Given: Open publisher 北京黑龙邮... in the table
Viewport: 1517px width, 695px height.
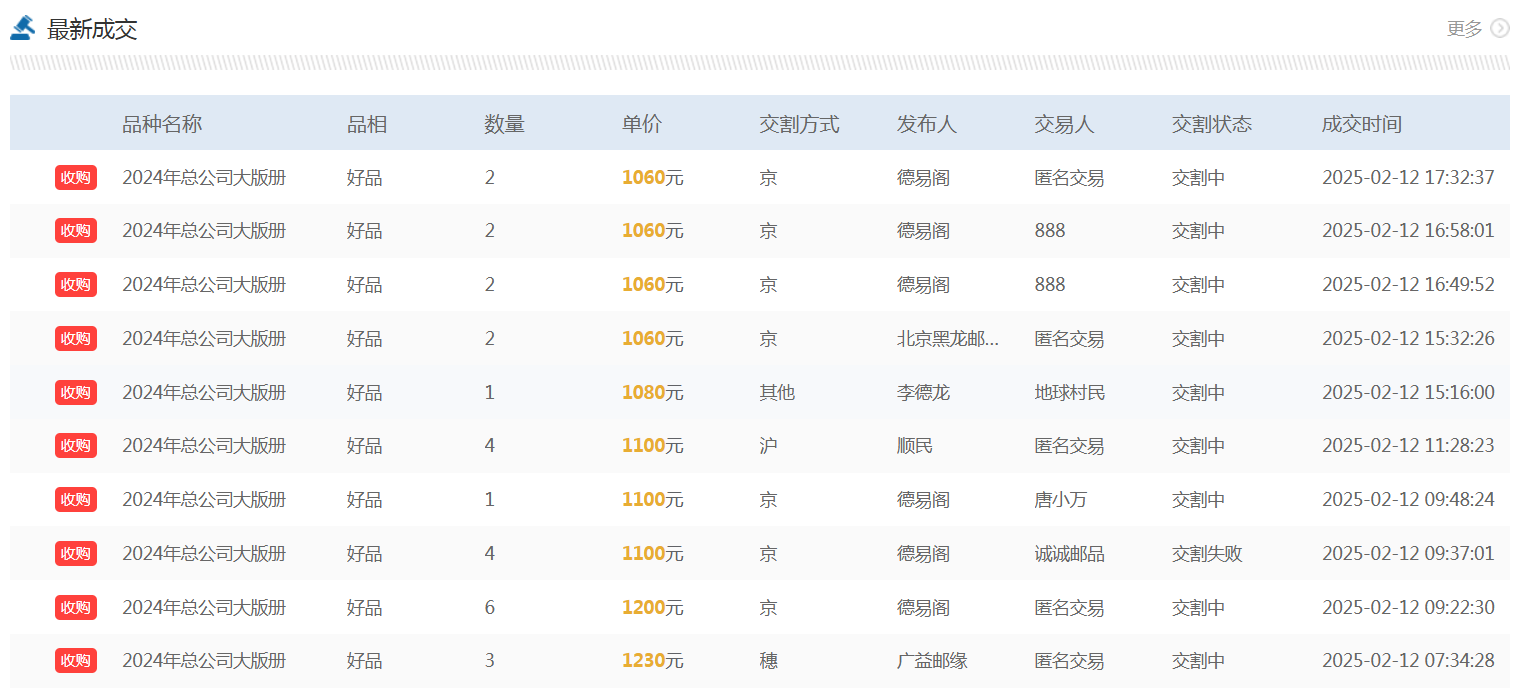Looking at the screenshot, I should (x=947, y=339).
